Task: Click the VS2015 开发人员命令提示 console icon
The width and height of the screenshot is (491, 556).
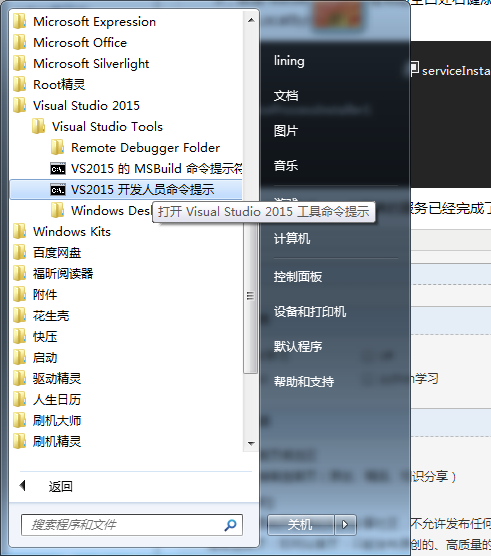Action: tap(58, 190)
